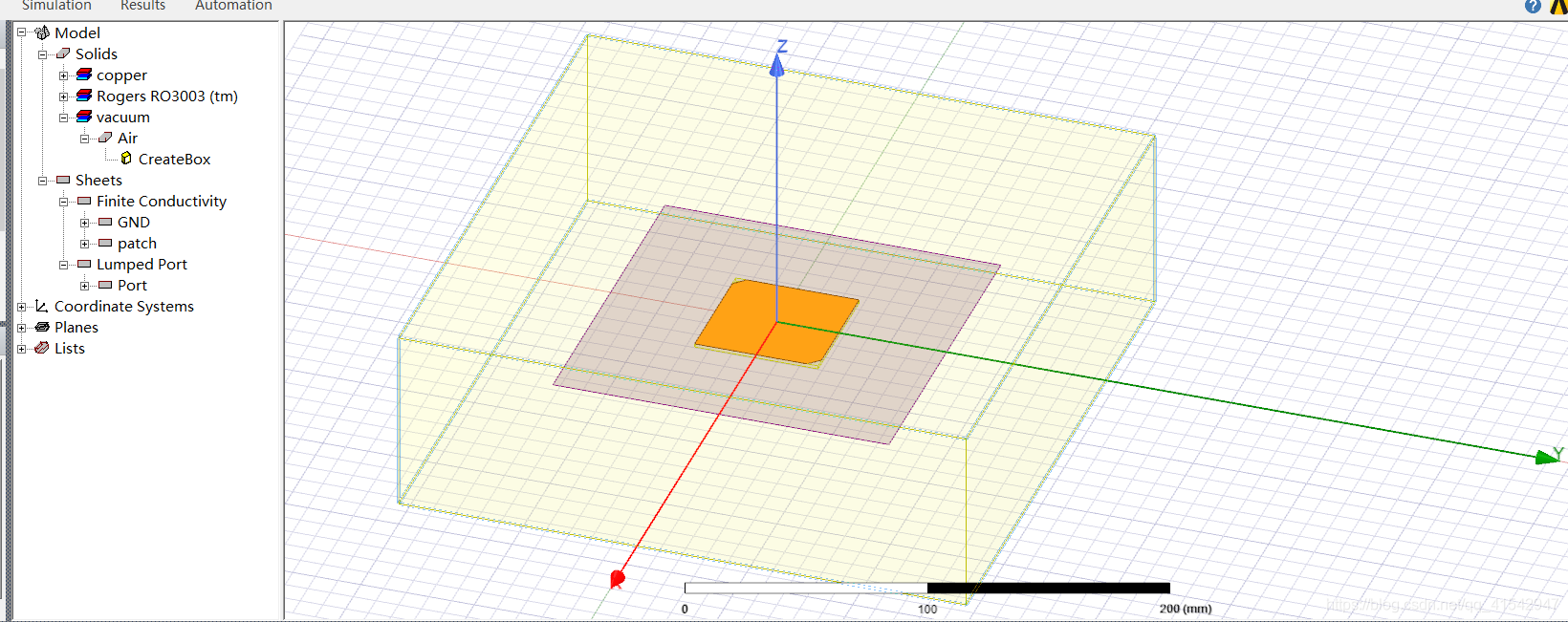Click the CreateBox operation icon
The height and width of the screenshot is (622, 1568).
click(x=126, y=159)
